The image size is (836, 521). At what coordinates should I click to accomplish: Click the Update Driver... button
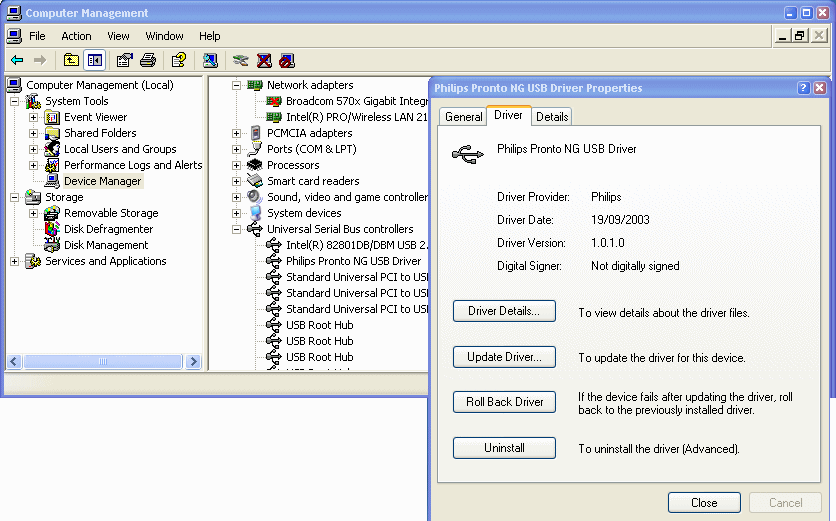tap(504, 357)
